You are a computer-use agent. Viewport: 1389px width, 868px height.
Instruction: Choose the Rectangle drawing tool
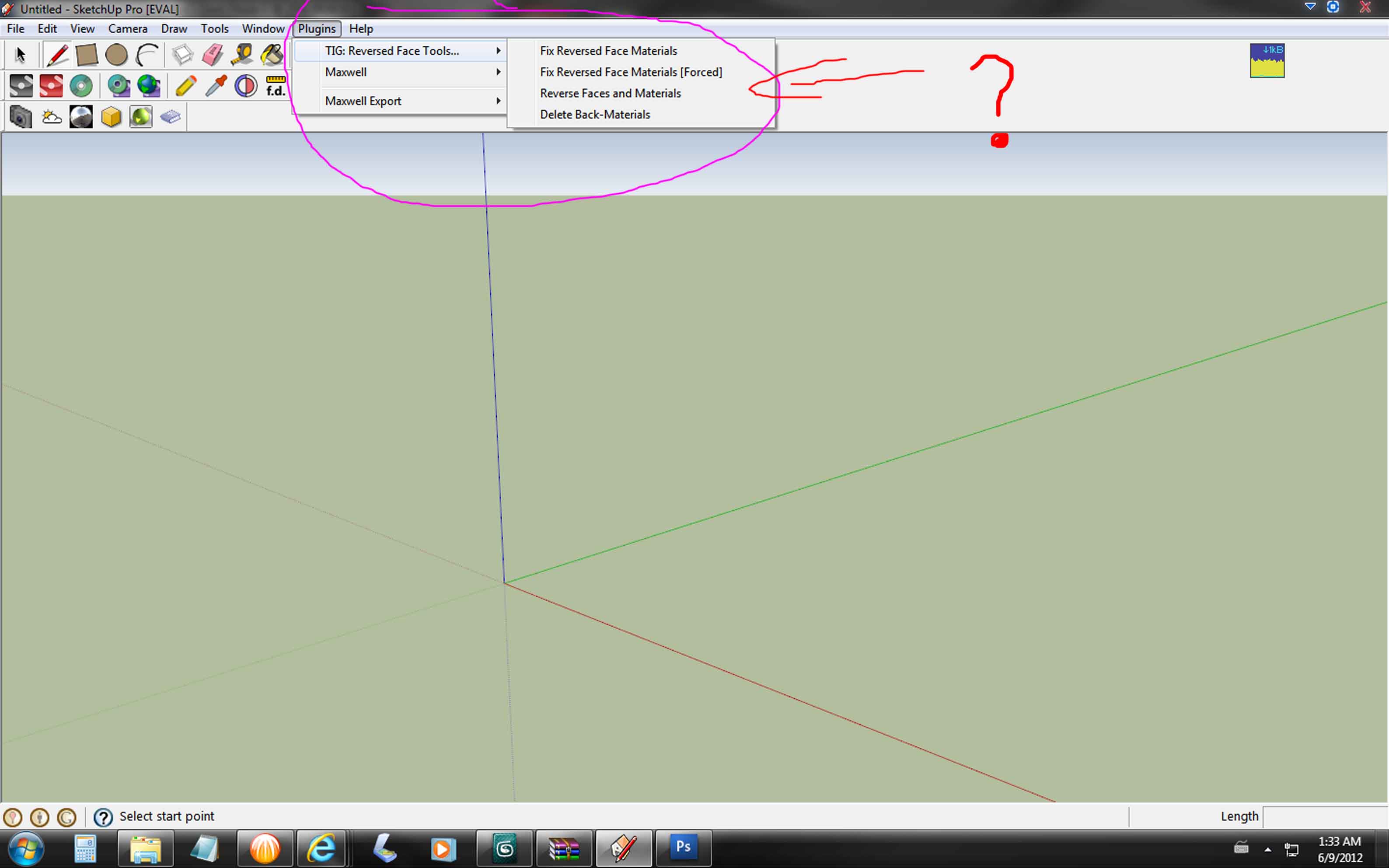87,55
